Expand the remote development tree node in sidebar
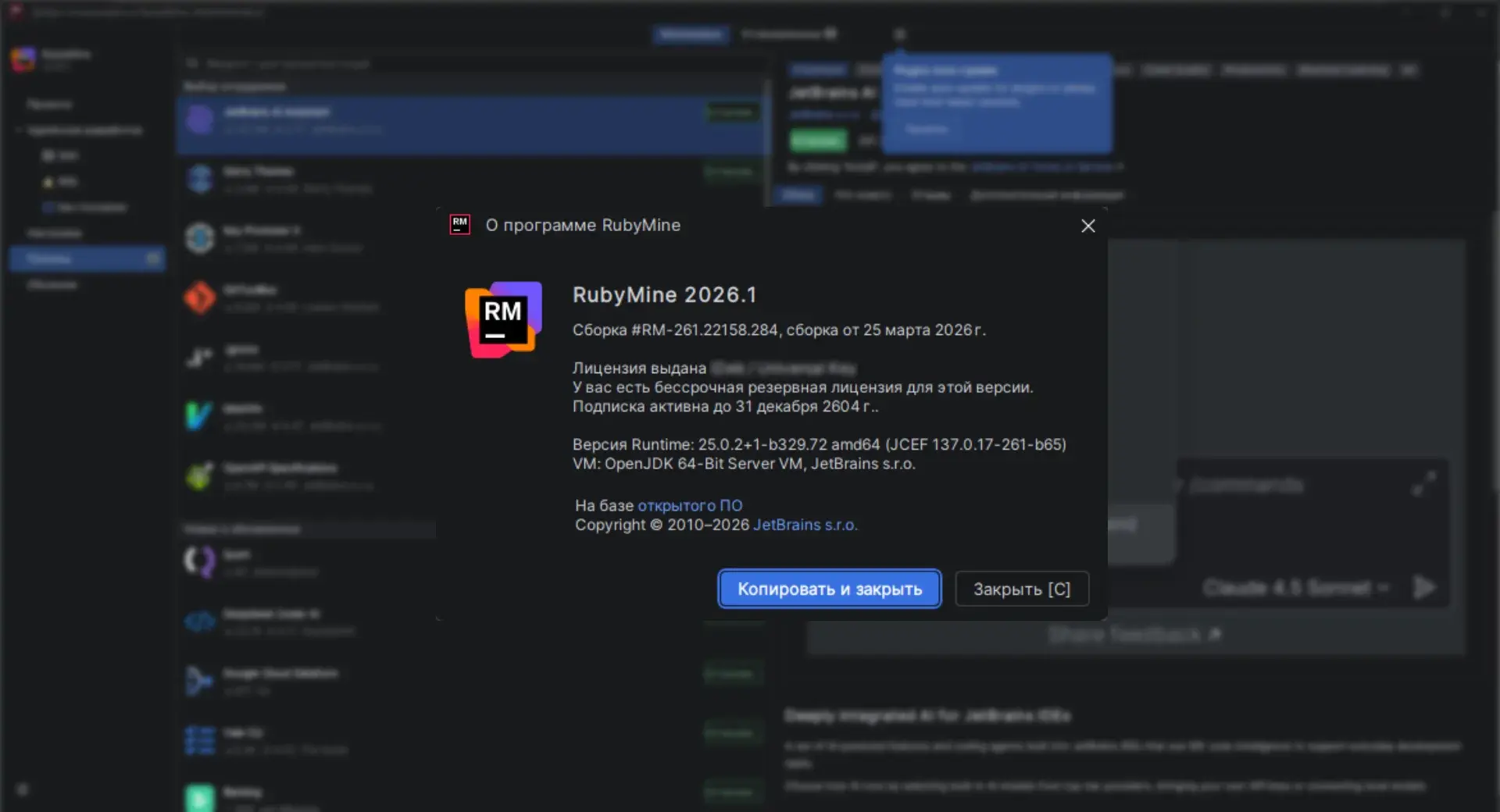This screenshot has width=1500, height=812. [x=19, y=130]
